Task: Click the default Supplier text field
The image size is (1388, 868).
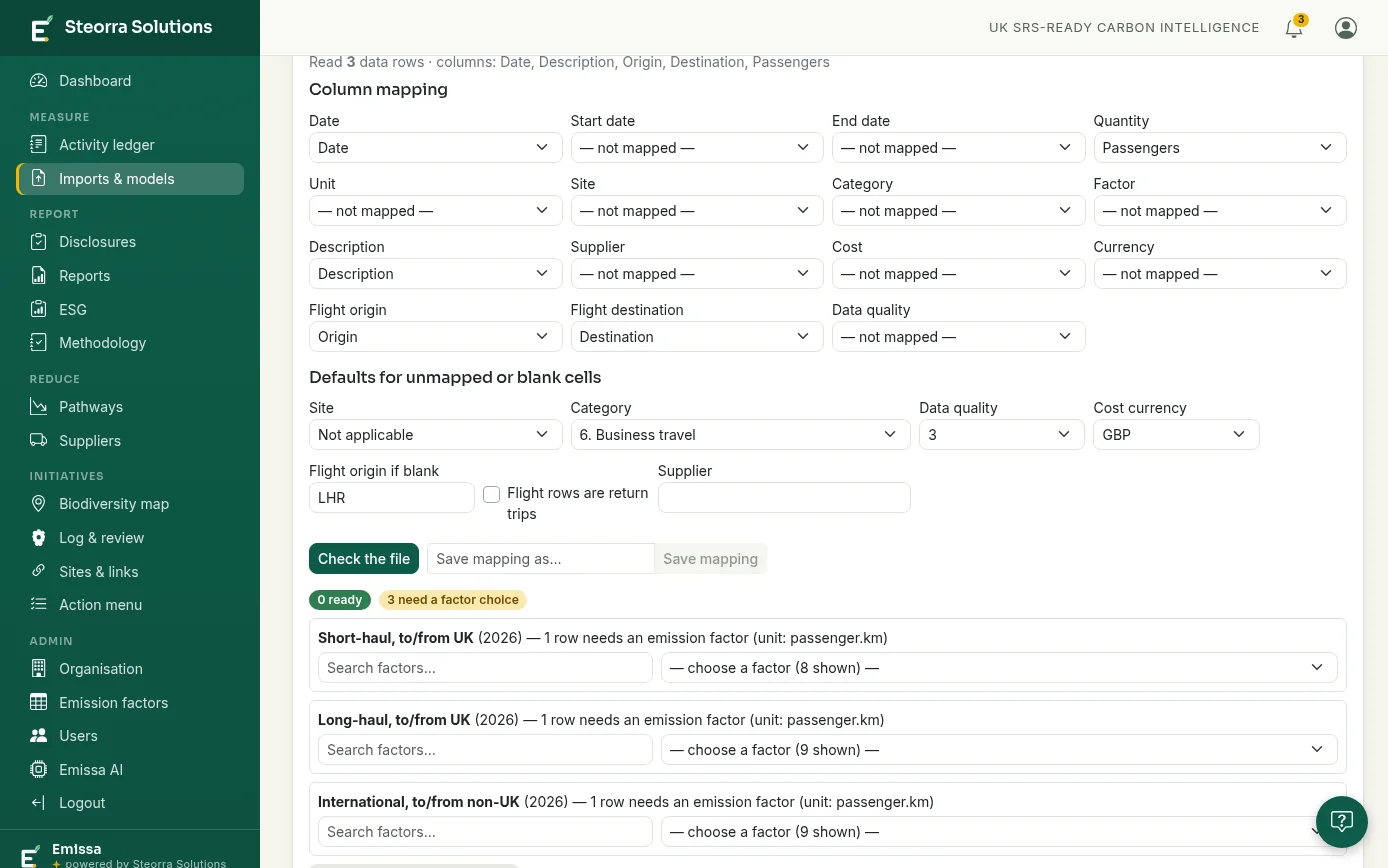Action: pyautogui.click(x=784, y=498)
